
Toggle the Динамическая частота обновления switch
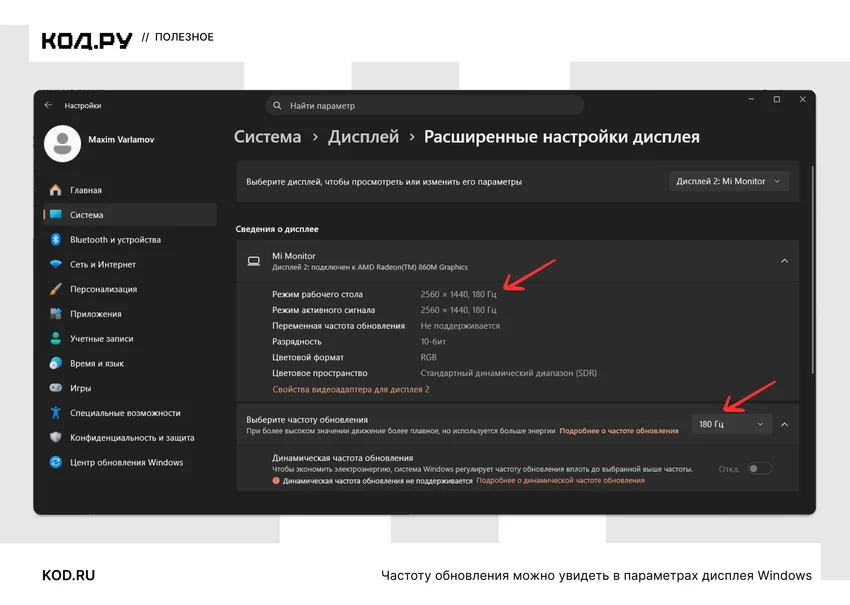[759, 468]
